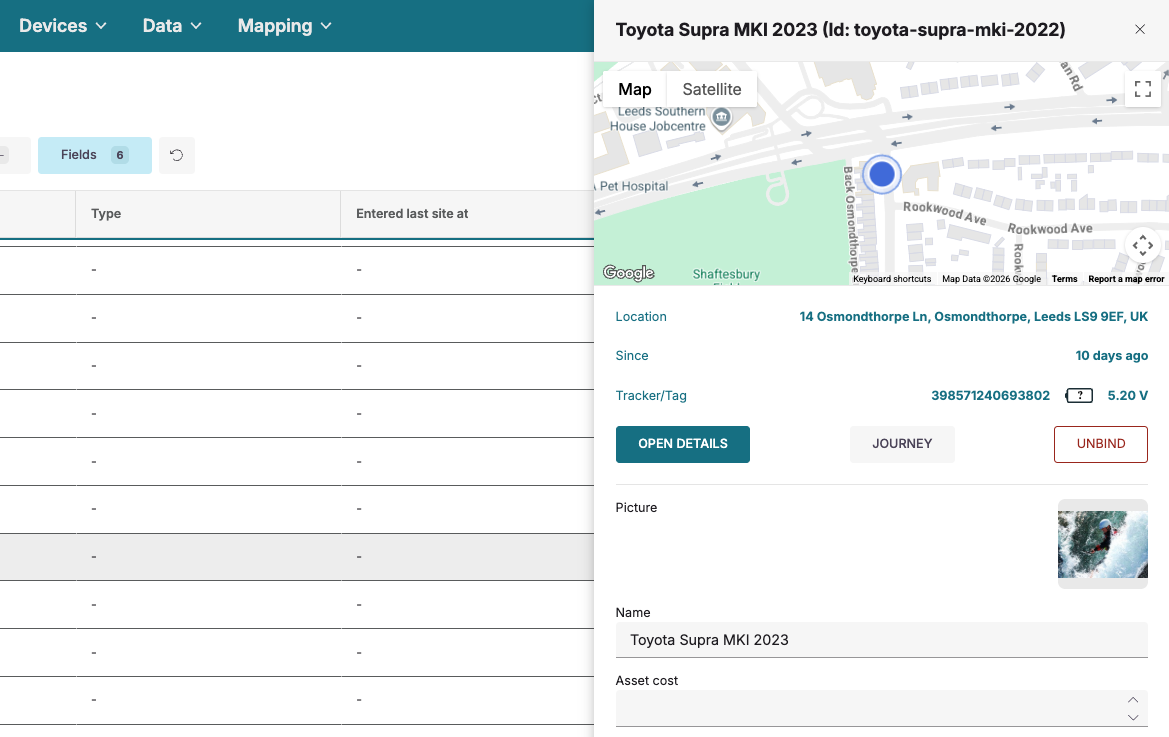Open the Osmondthorpe Ln location address link
This screenshot has height=737, width=1169.
coord(974,317)
